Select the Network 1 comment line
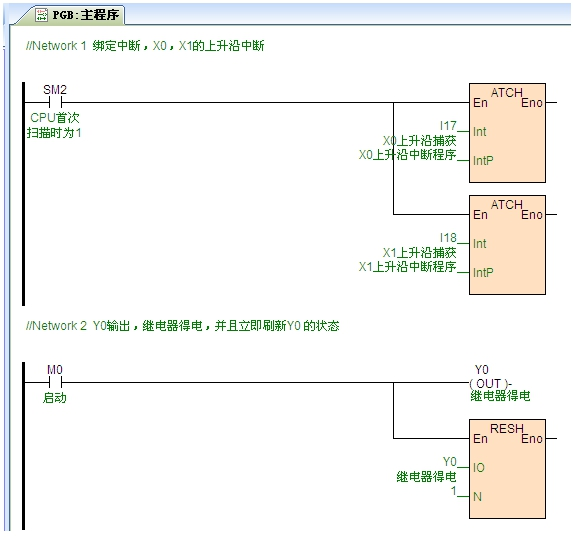The image size is (573, 541). point(145,46)
